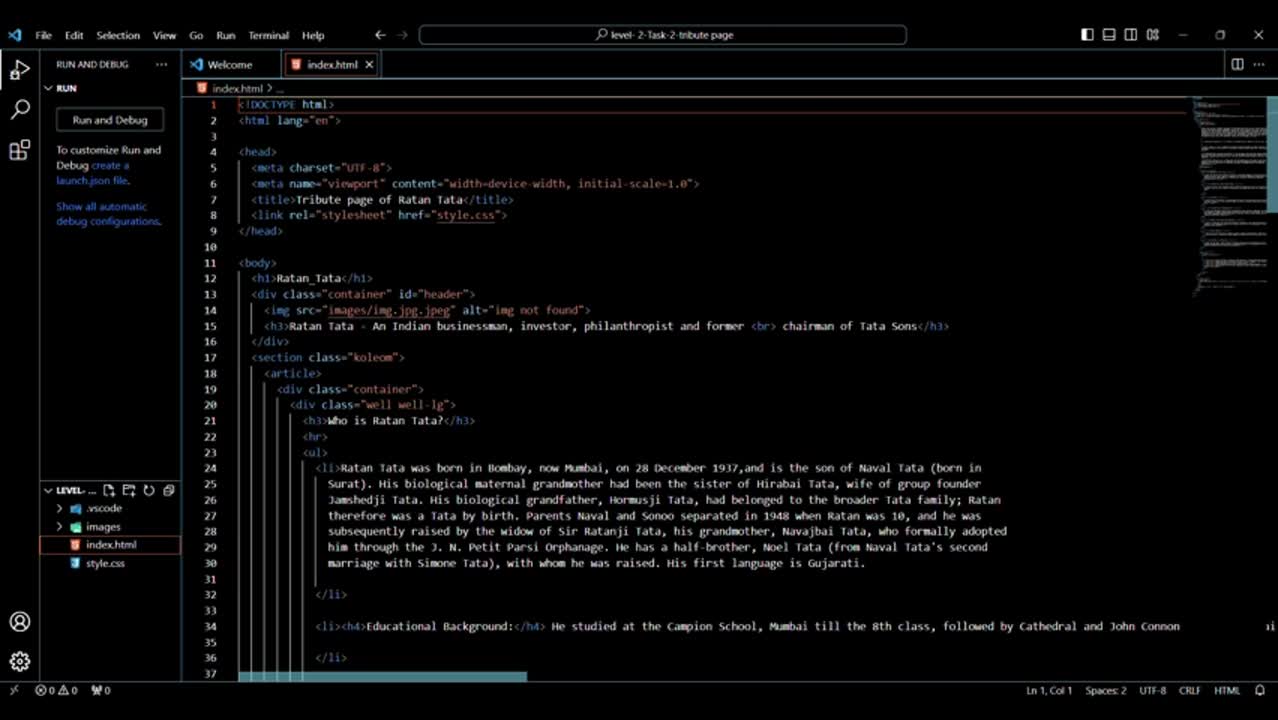Screen dimensions: 1278x720
Task: Click the Ln 1, Col 1 status
Action: click(x=1049, y=690)
